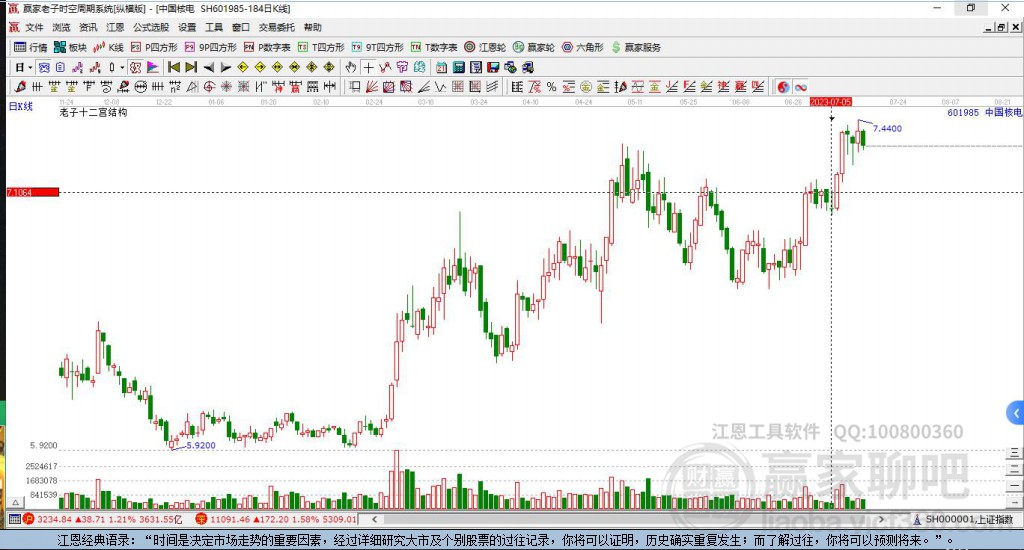The height and width of the screenshot is (550, 1024).
Task: Open the T数字表 tool
Action: coord(434,47)
